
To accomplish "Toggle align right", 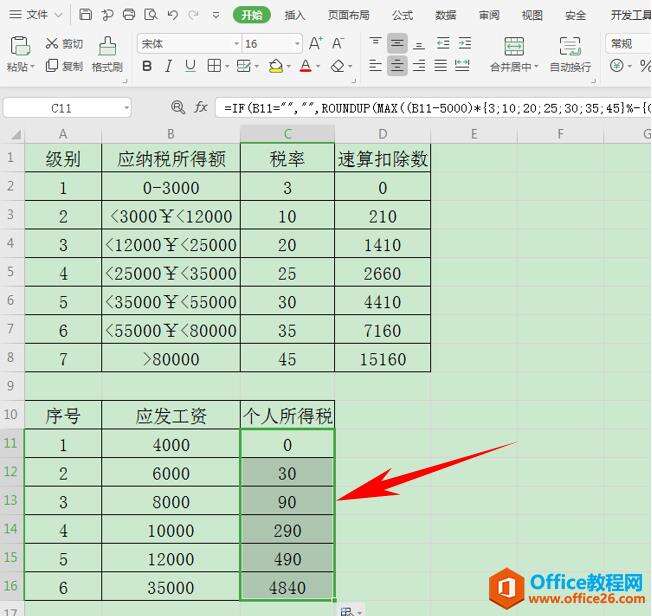I will pyautogui.click(x=419, y=66).
